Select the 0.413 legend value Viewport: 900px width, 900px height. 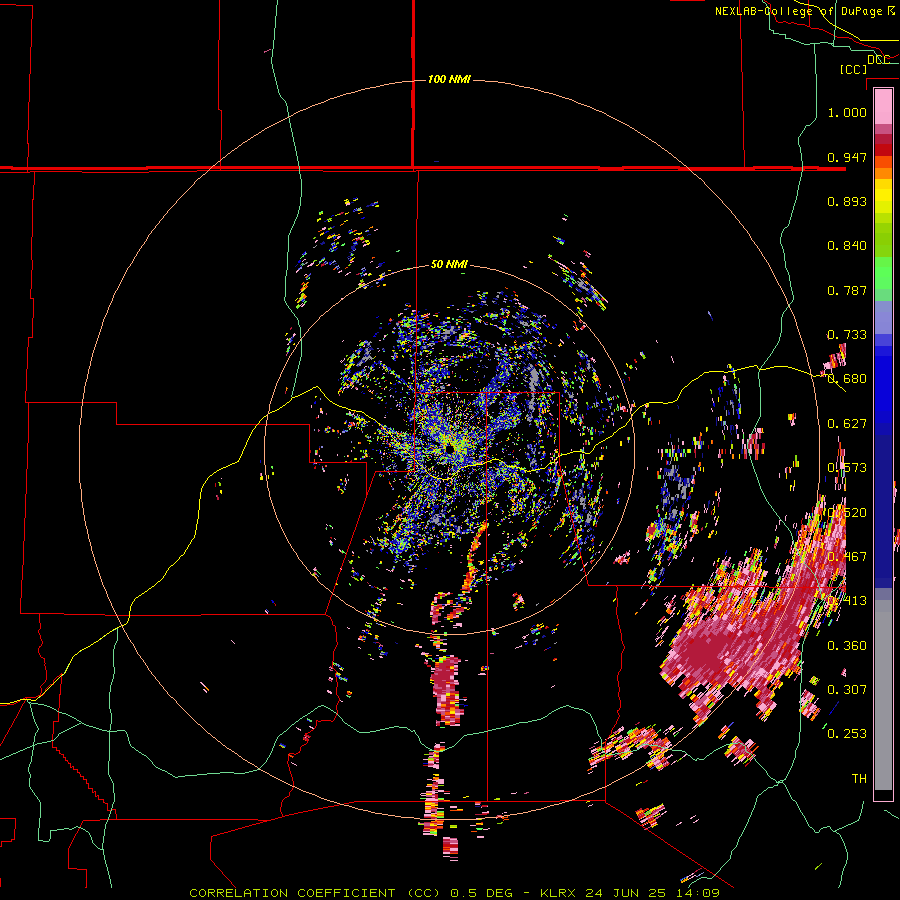pos(847,601)
